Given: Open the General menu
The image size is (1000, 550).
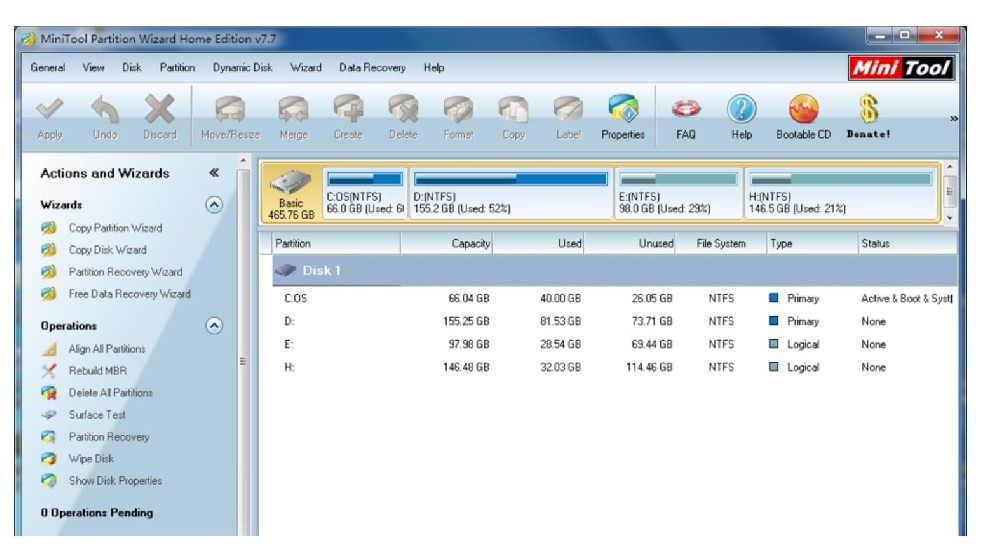Looking at the screenshot, I should tap(48, 68).
